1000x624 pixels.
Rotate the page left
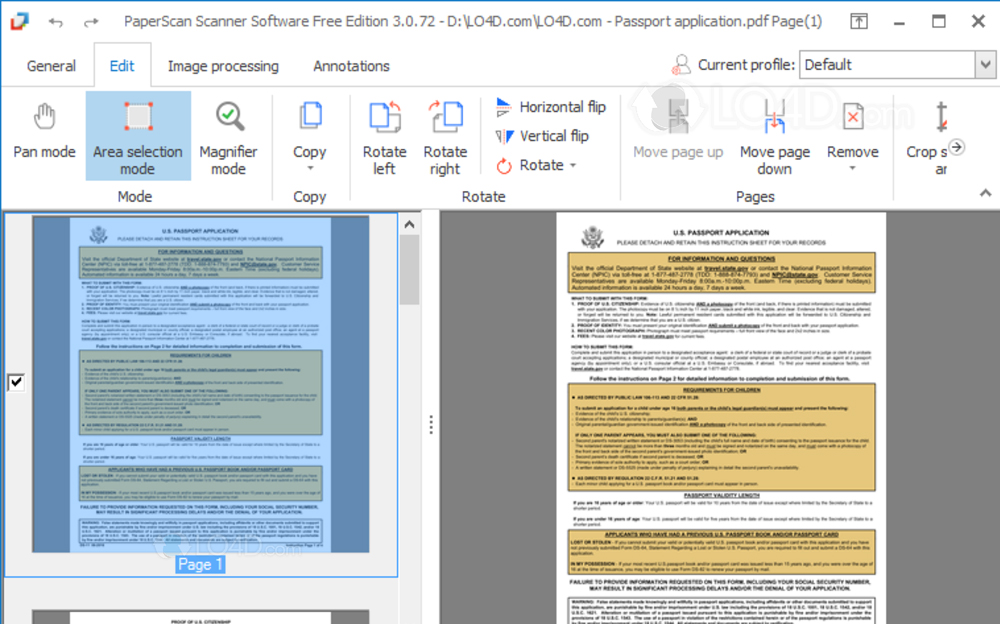coord(384,136)
